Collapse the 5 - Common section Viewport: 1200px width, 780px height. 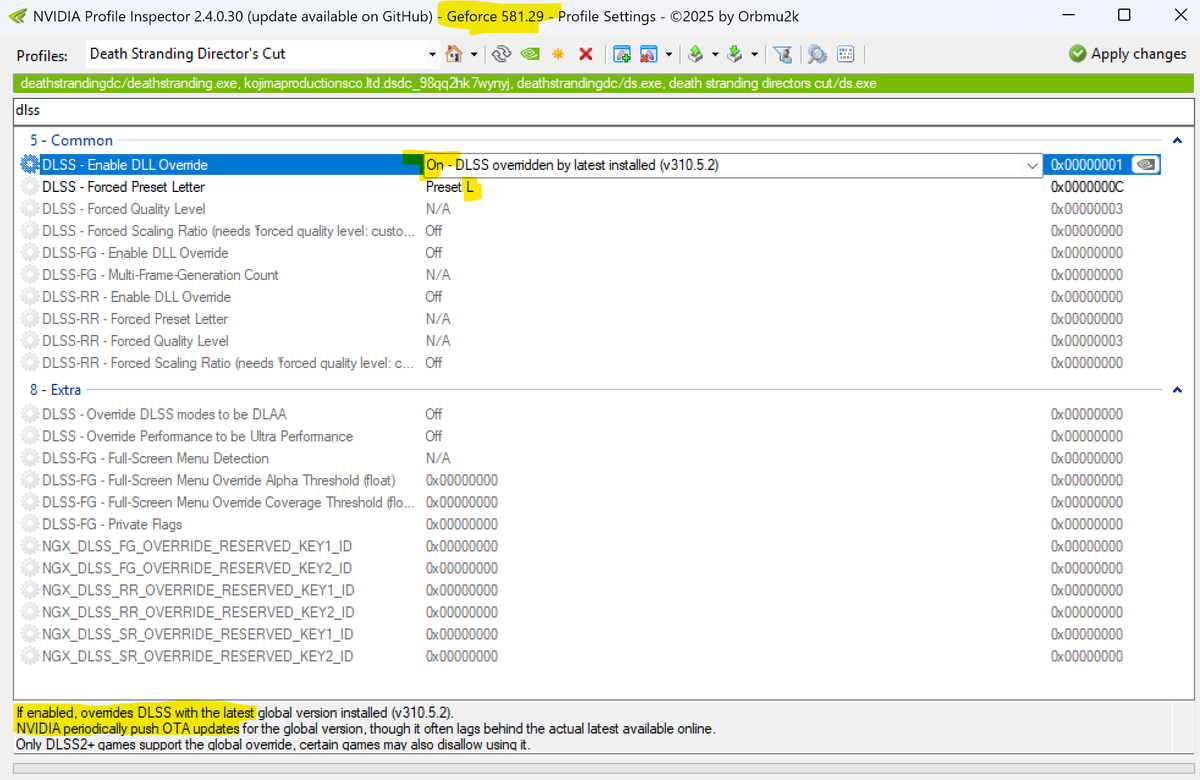click(x=1177, y=141)
